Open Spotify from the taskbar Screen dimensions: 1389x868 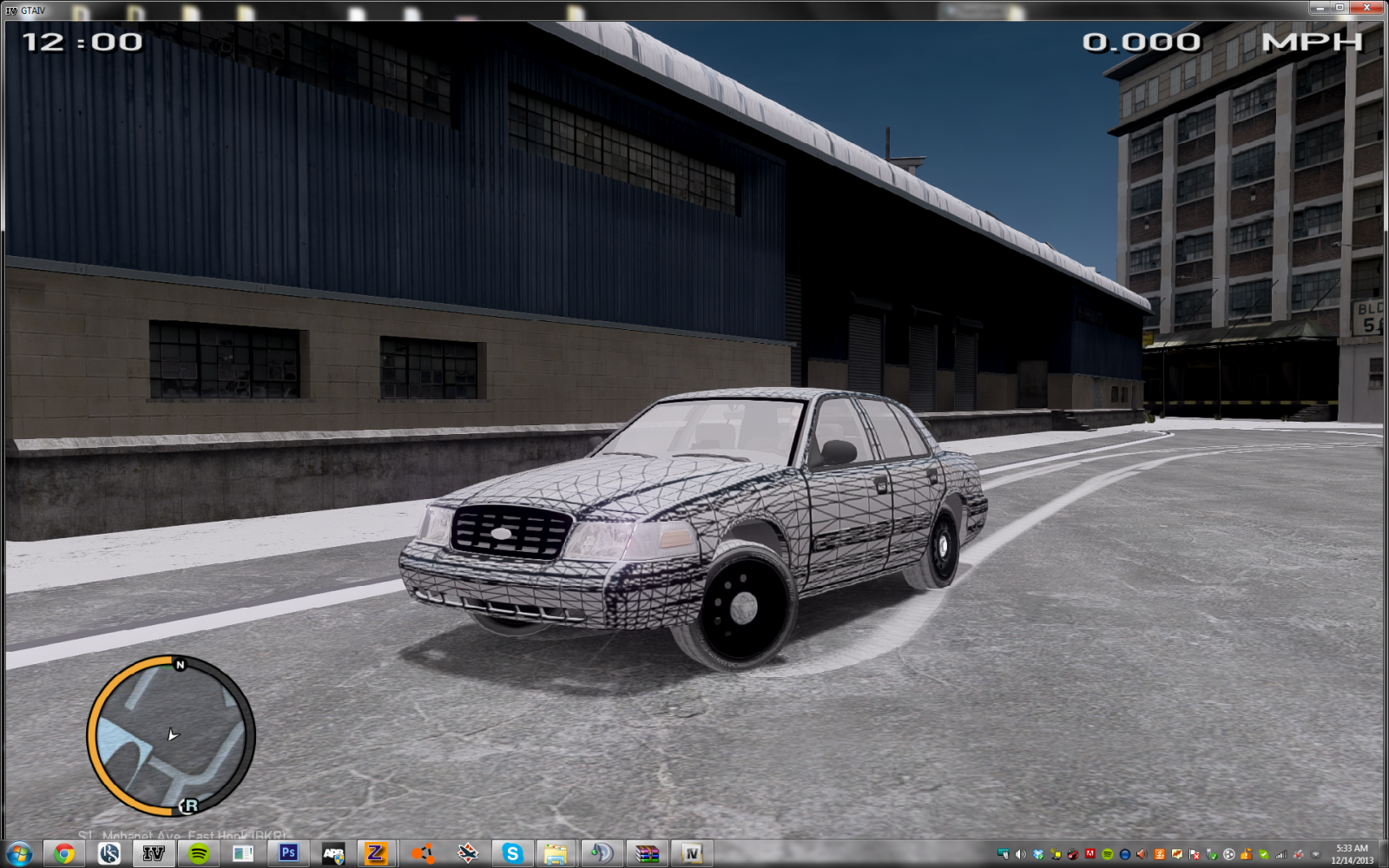[x=199, y=853]
